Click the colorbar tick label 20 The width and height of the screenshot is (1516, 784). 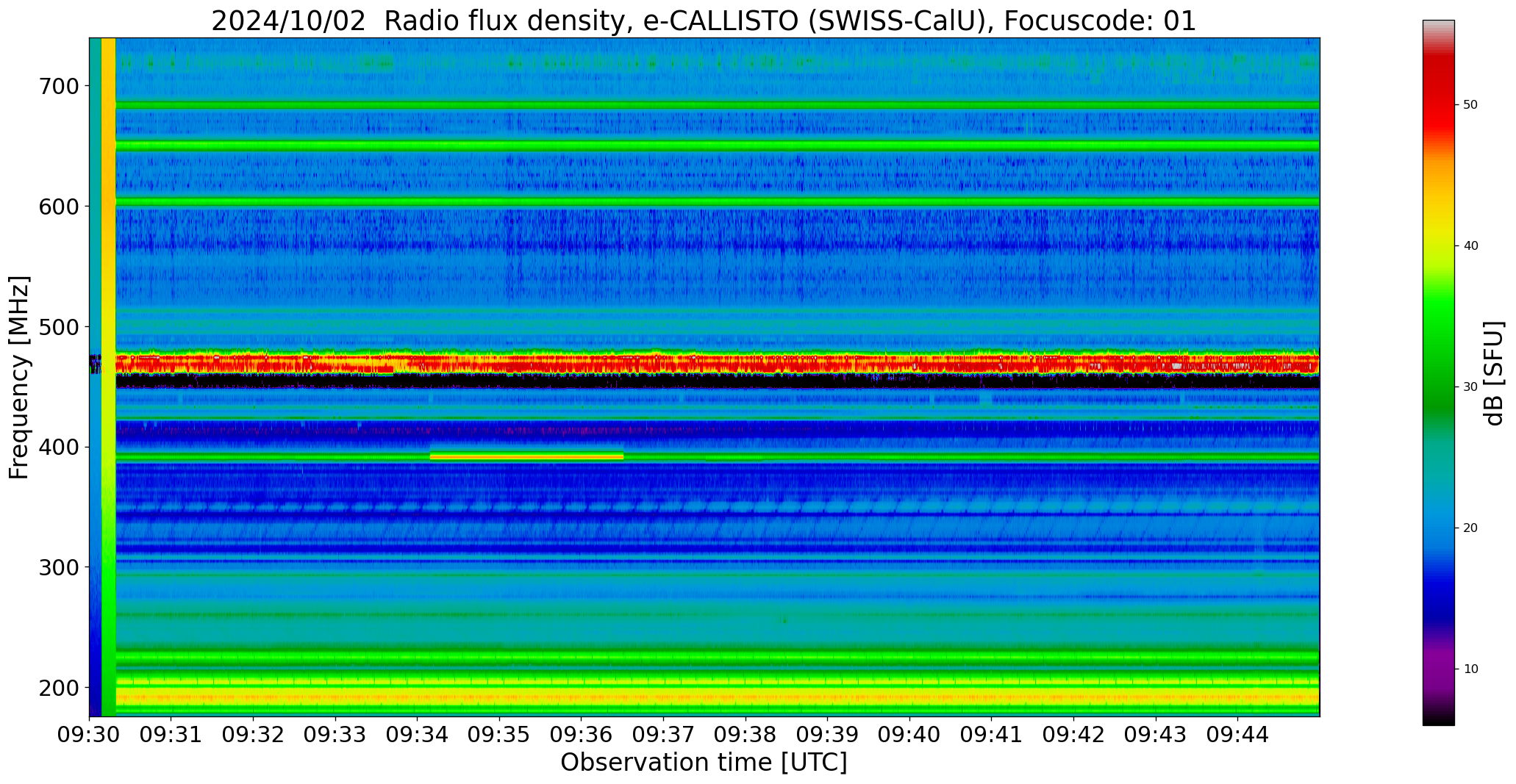tap(1470, 528)
